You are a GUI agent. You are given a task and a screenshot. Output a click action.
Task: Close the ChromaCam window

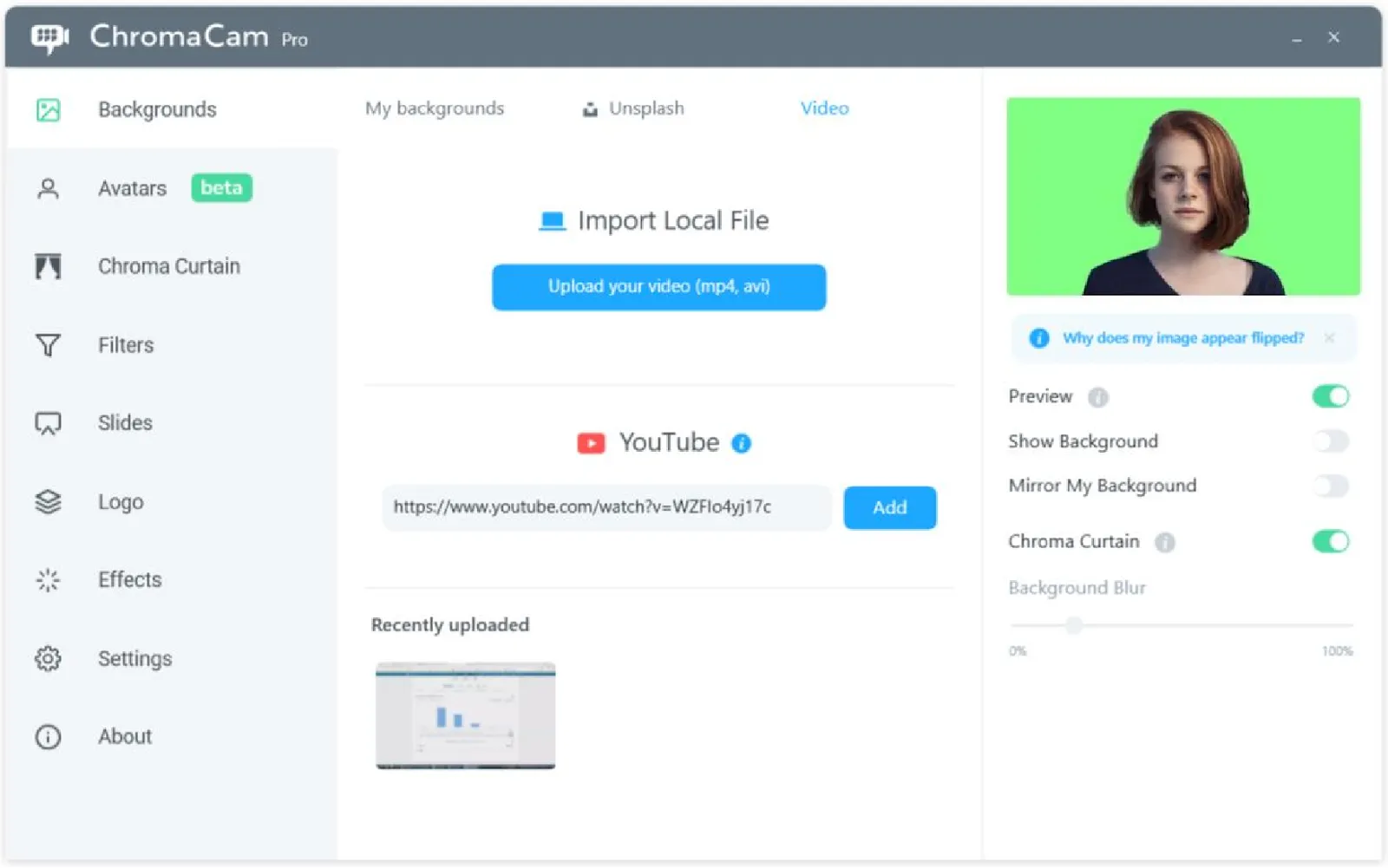[1334, 37]
